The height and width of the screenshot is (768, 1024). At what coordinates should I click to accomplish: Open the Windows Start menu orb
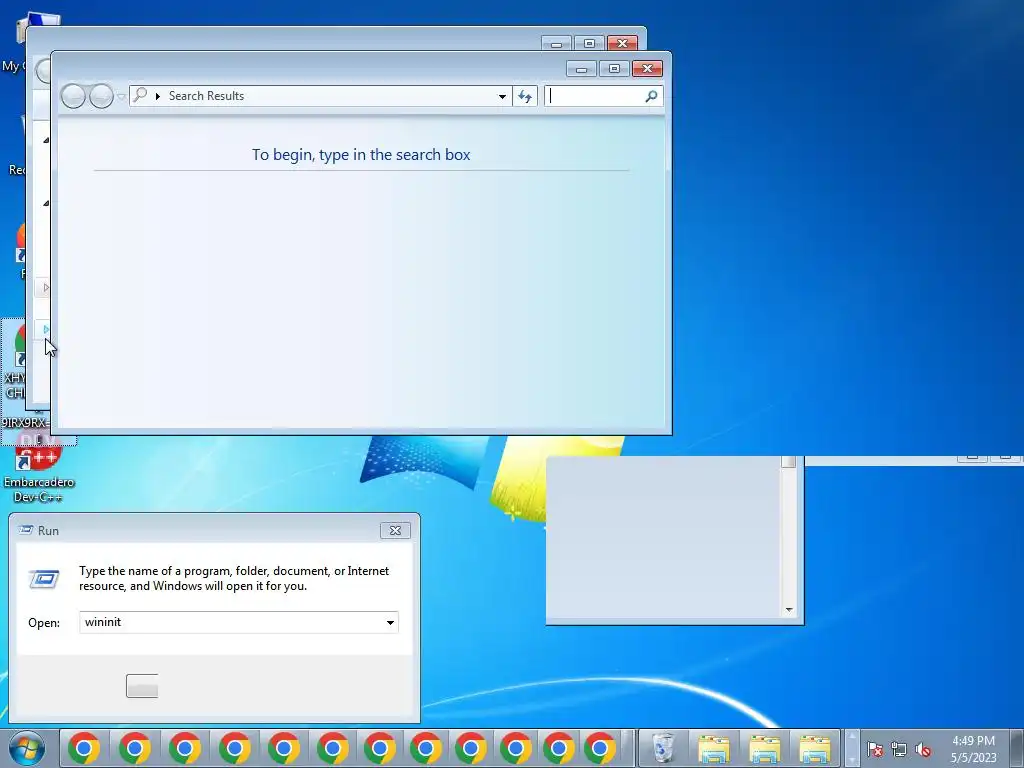tap(27, 748)
